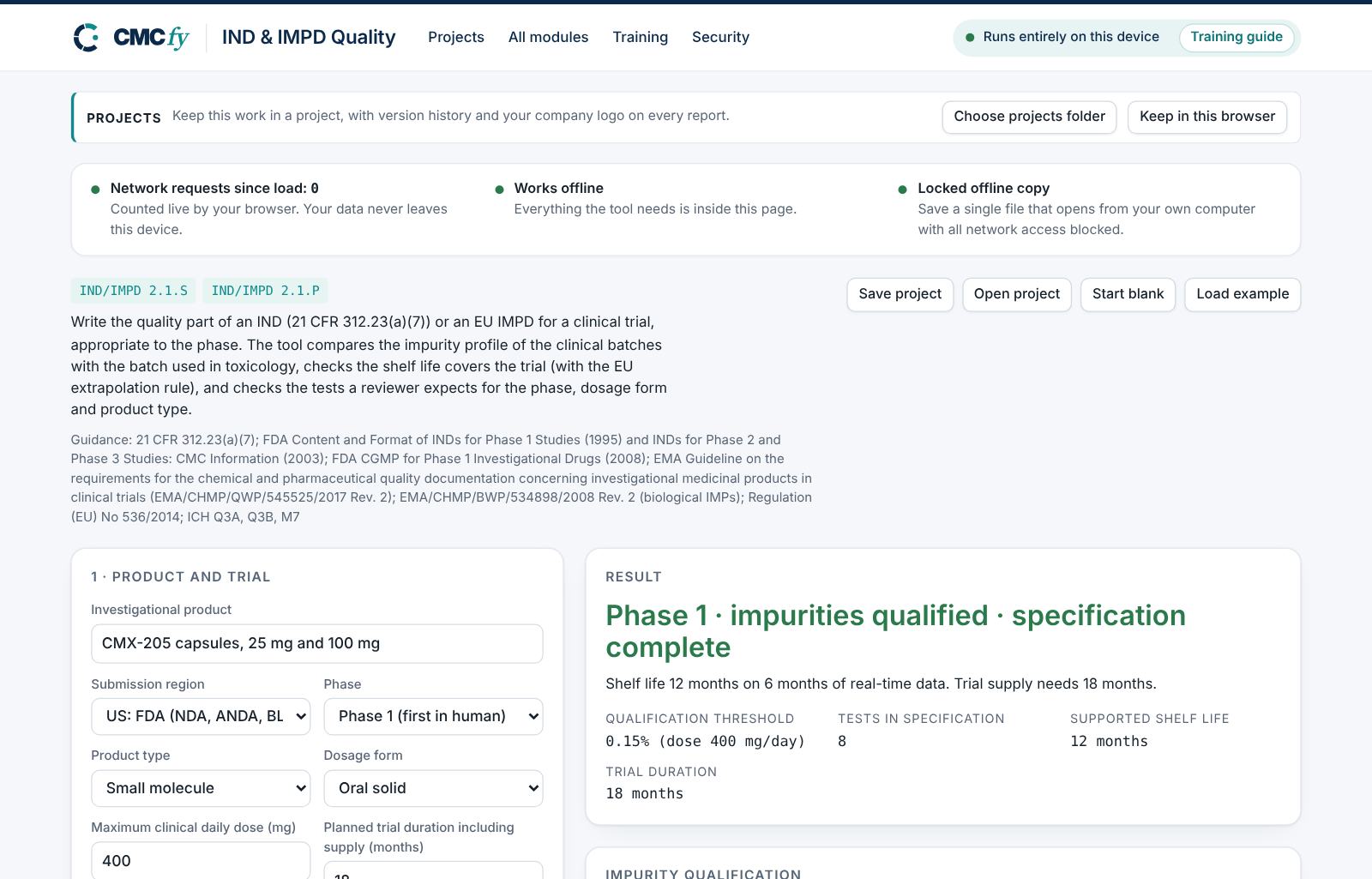Open the Security menu item
The image size is (1372, 879).
[x=720, y=37]
